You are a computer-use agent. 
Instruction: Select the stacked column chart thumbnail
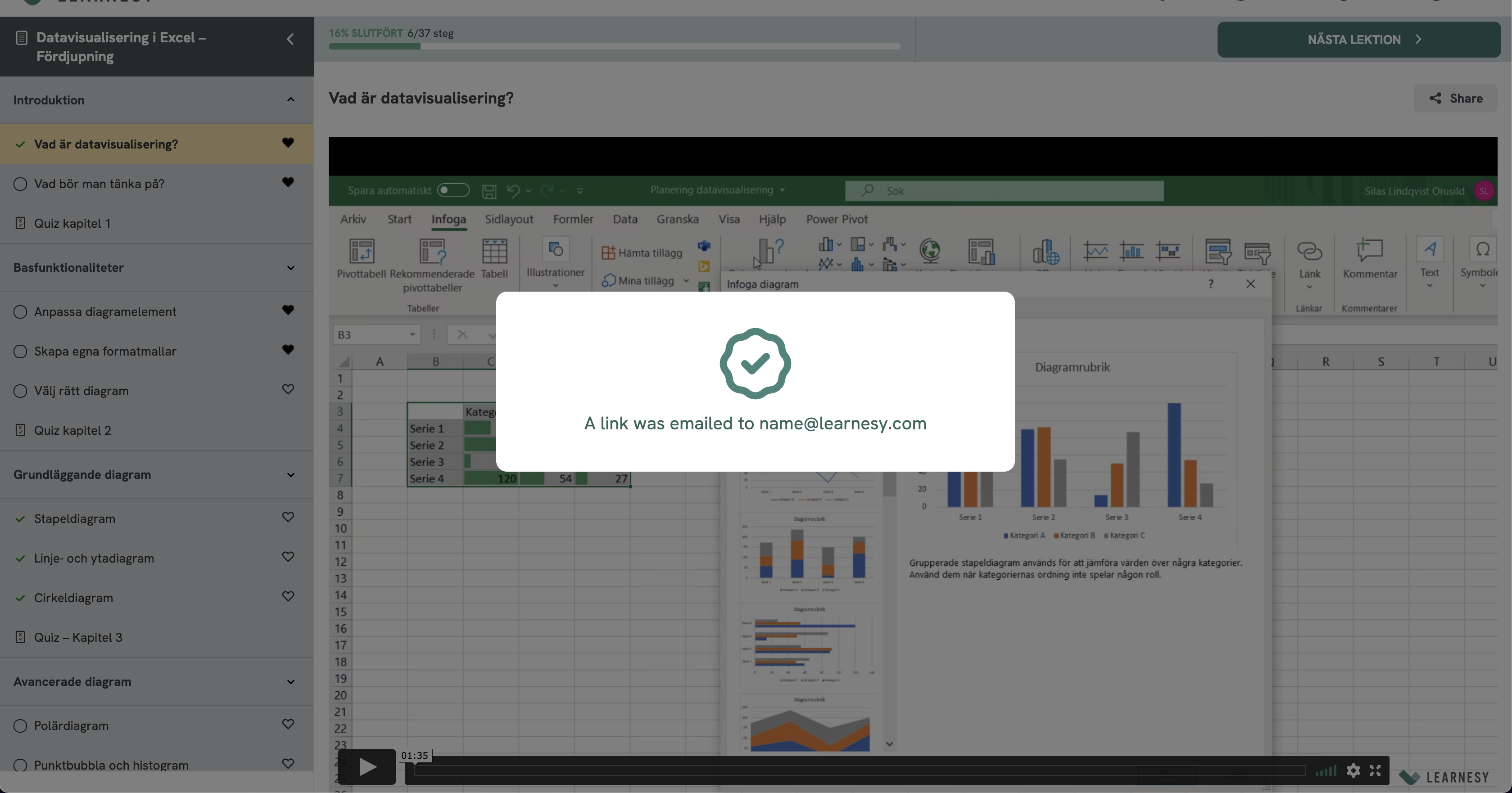click(809, 554)
